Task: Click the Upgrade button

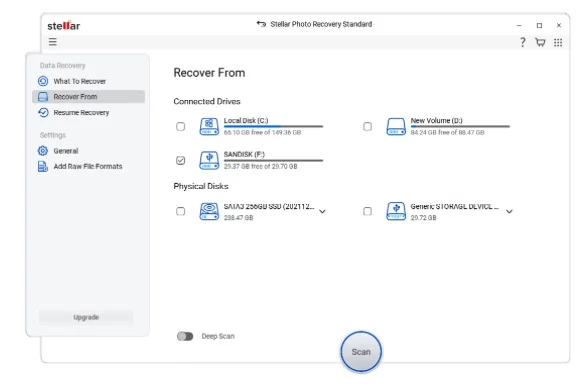Action: click(x=86, y=317)
